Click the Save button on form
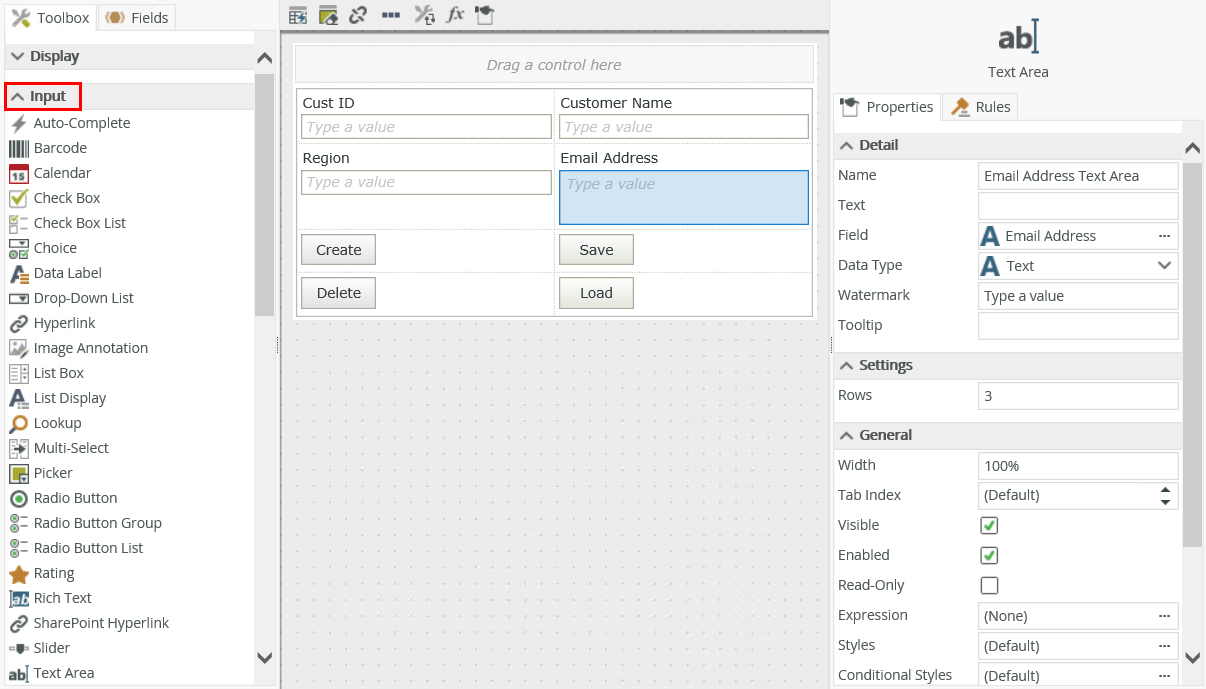Image resolution: width=1206 pixels, height=689 pixels. coord(596,250)
